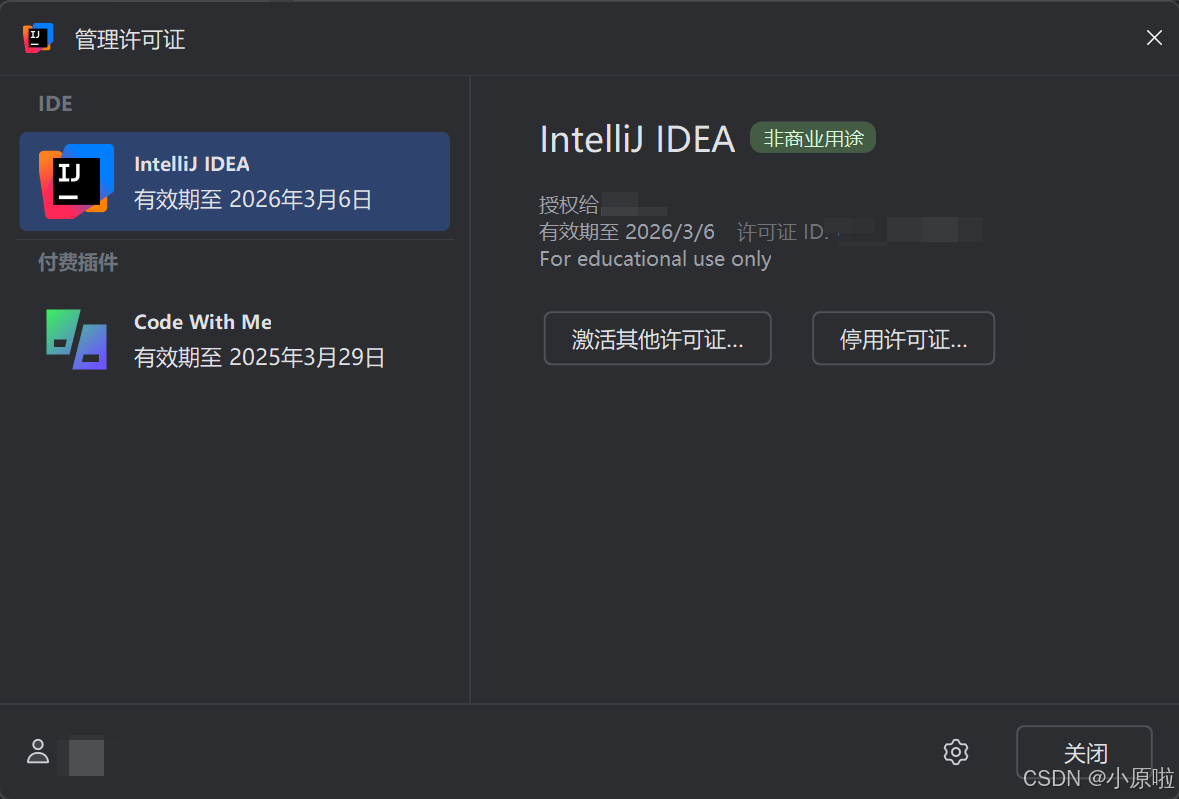Click the 非商业用途 badge
The image size is (1179, 799).
[813, 138]
